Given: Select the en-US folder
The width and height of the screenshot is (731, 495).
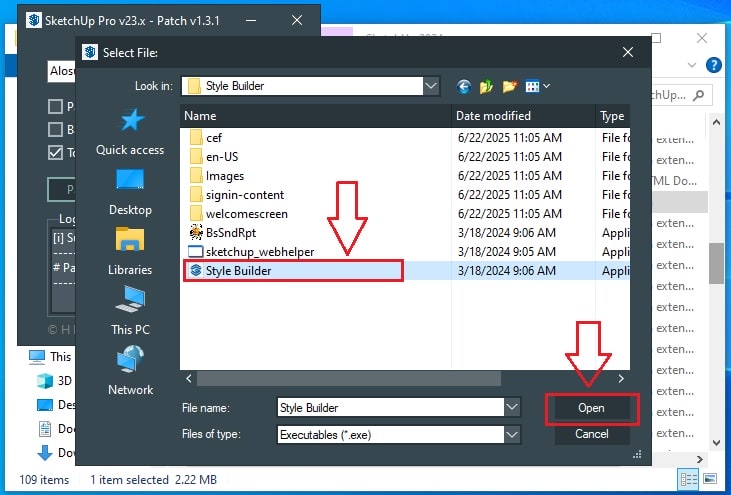Looking at the screenshot, I should pyautogui.click(x=214, y=157).
